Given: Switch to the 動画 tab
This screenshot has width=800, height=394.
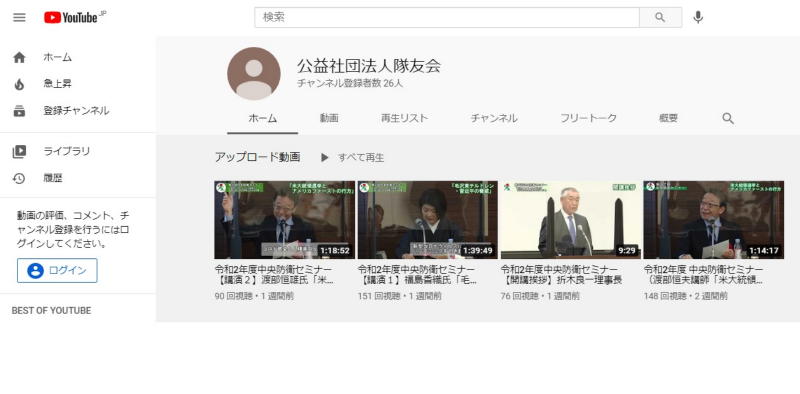Looking at the screenshot, I should pos(329,118).
